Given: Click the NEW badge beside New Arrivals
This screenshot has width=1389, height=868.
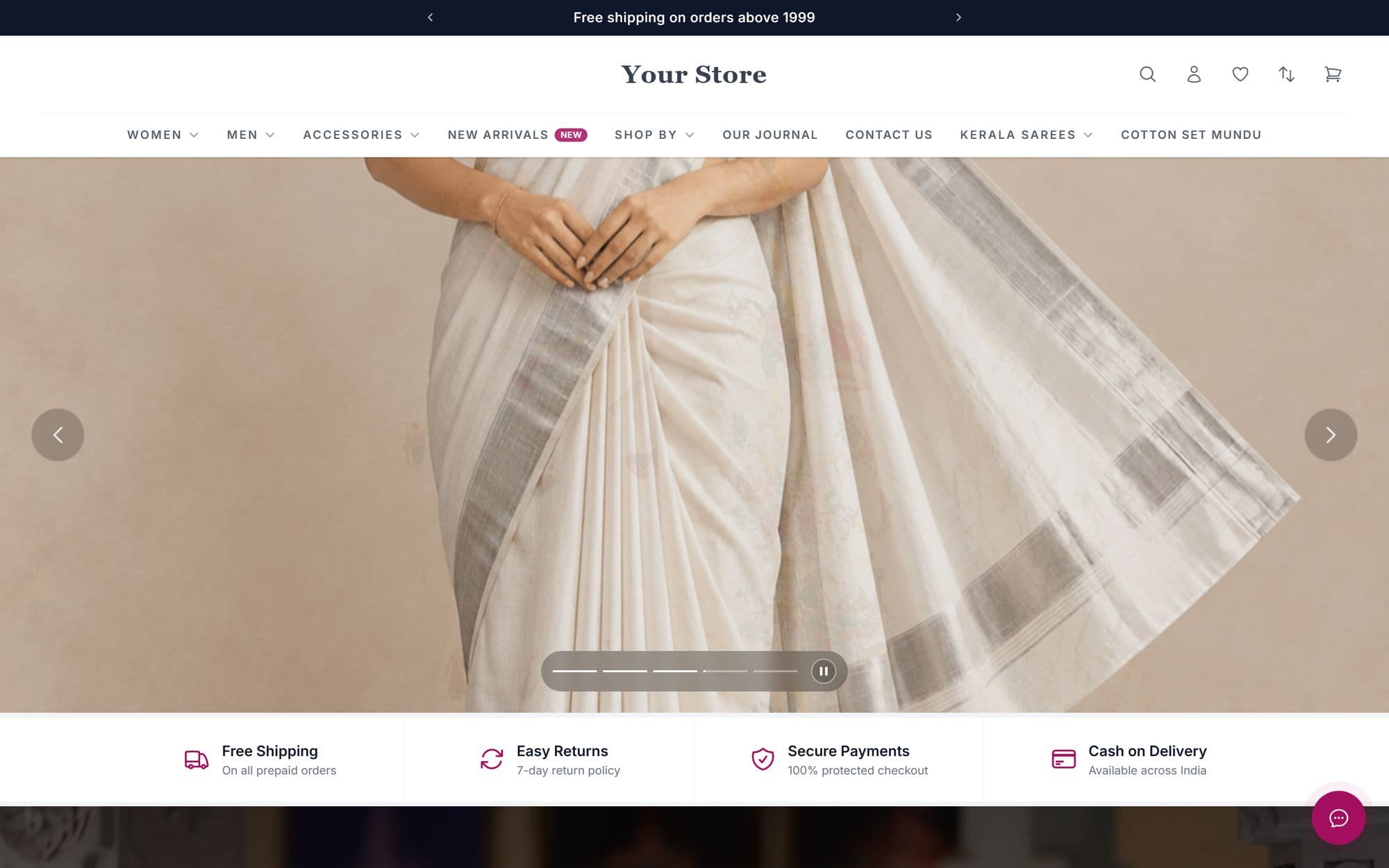Looking at the screenshot, I should tap(571, 135).
